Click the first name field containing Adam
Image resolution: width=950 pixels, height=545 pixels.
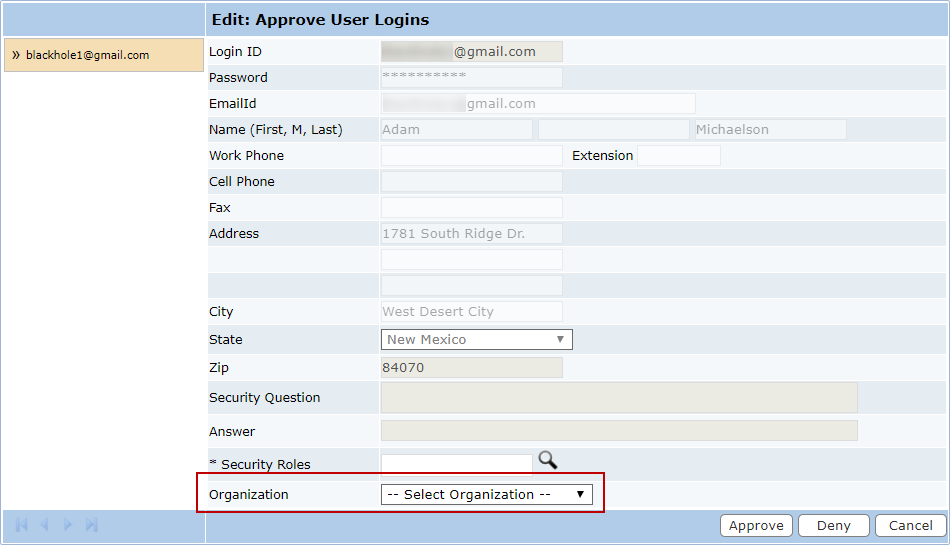pyautogui.click(x=457, y=130)
